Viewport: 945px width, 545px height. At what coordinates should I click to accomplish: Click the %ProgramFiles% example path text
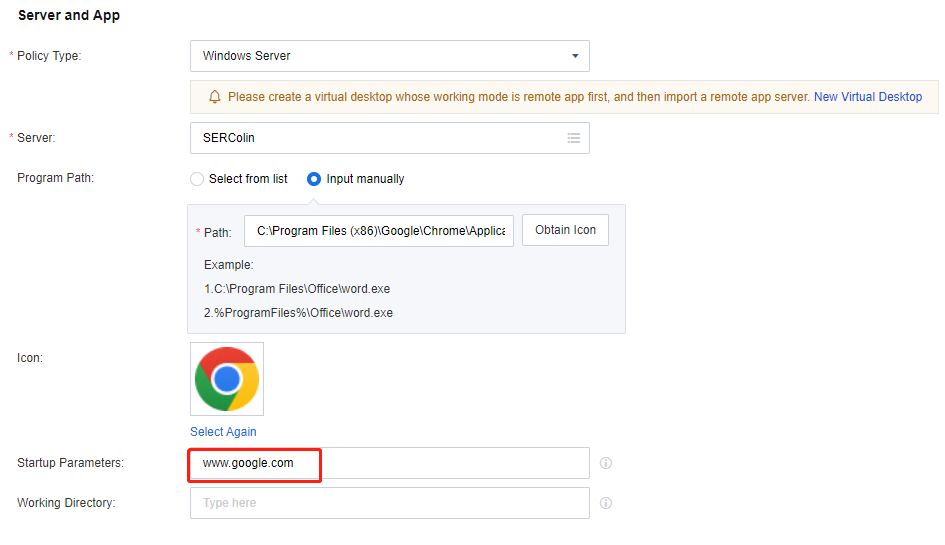[298, 313]
